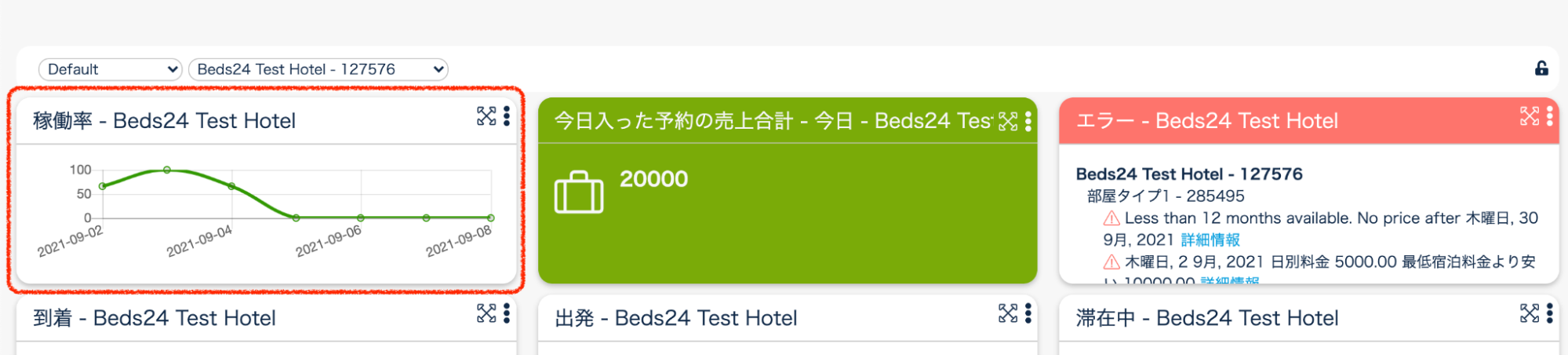Open the Default dashboard dropdown
The image size is (1568, 355).
pyautogui.click(x=110, y=69)
